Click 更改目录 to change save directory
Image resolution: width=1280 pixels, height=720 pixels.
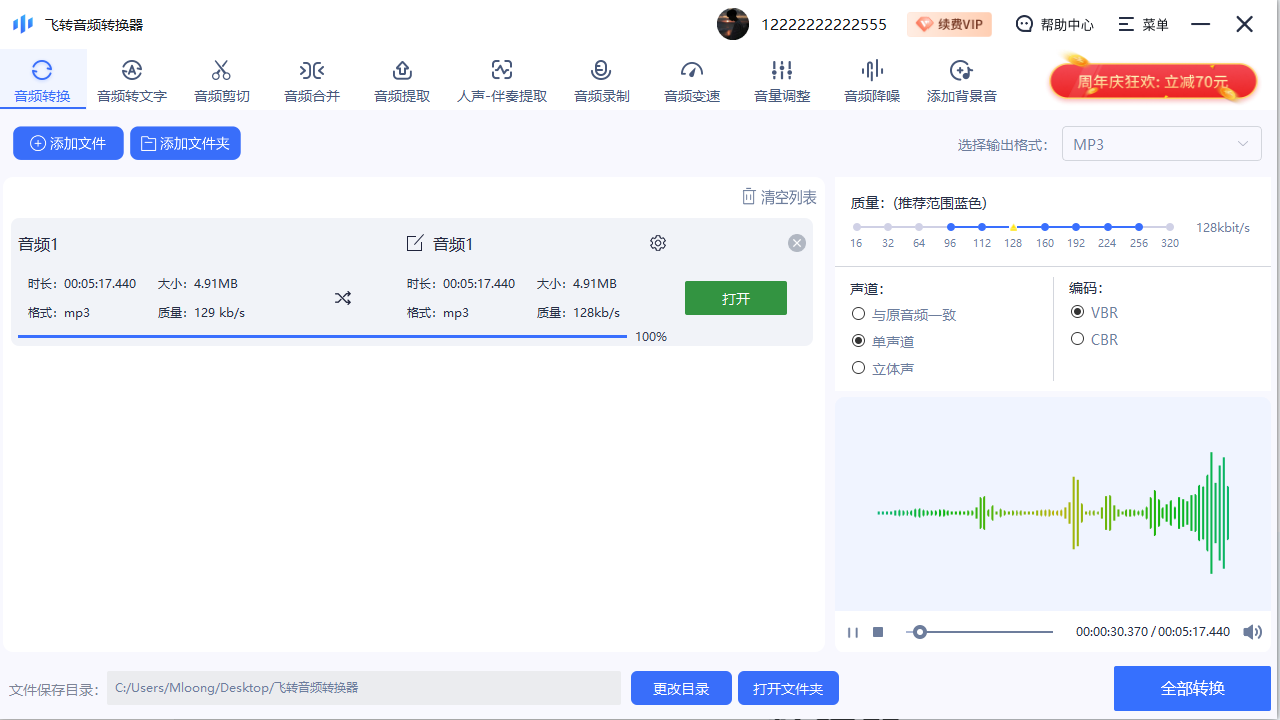(x=681, y=688)
